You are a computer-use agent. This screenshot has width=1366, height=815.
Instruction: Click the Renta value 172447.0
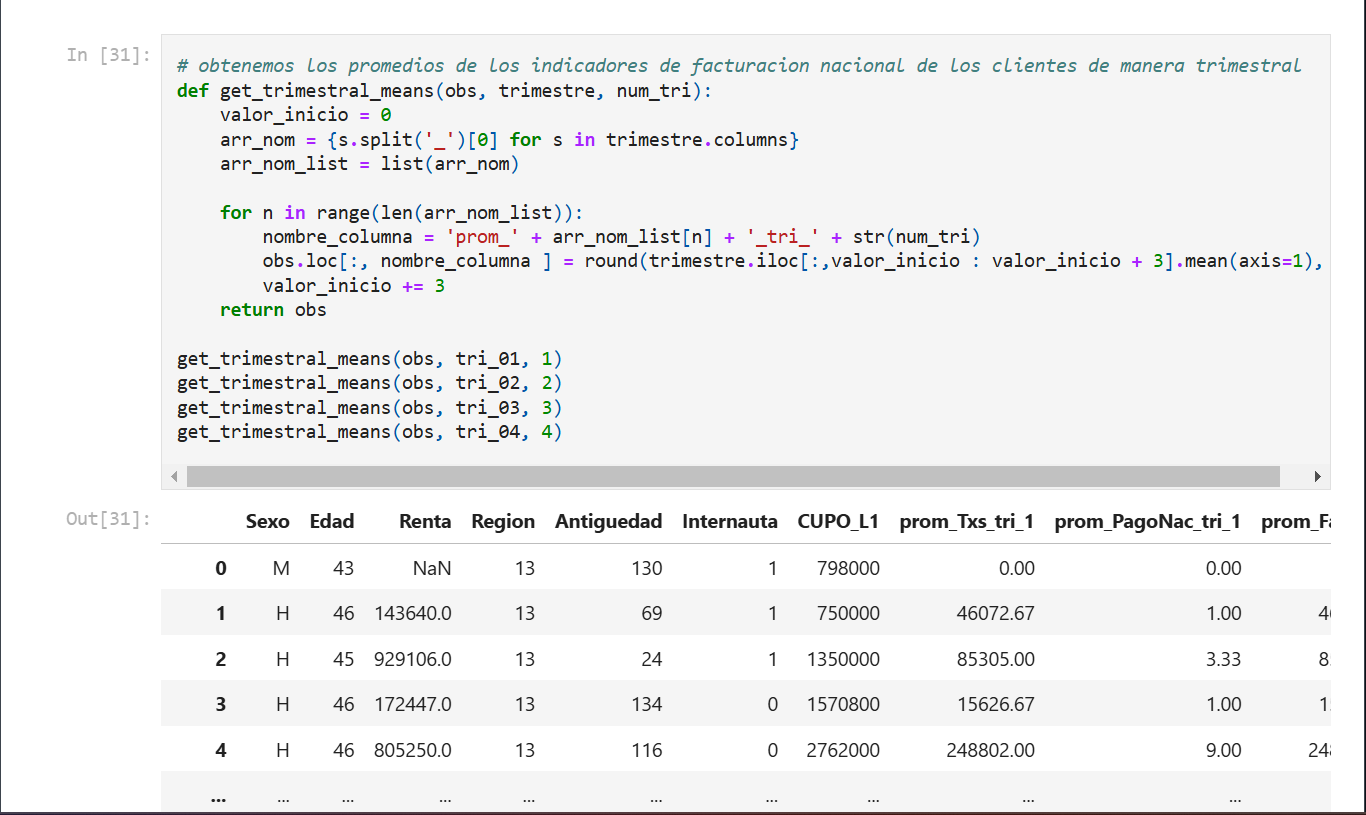pyautogui.click(x=413, y=704)
